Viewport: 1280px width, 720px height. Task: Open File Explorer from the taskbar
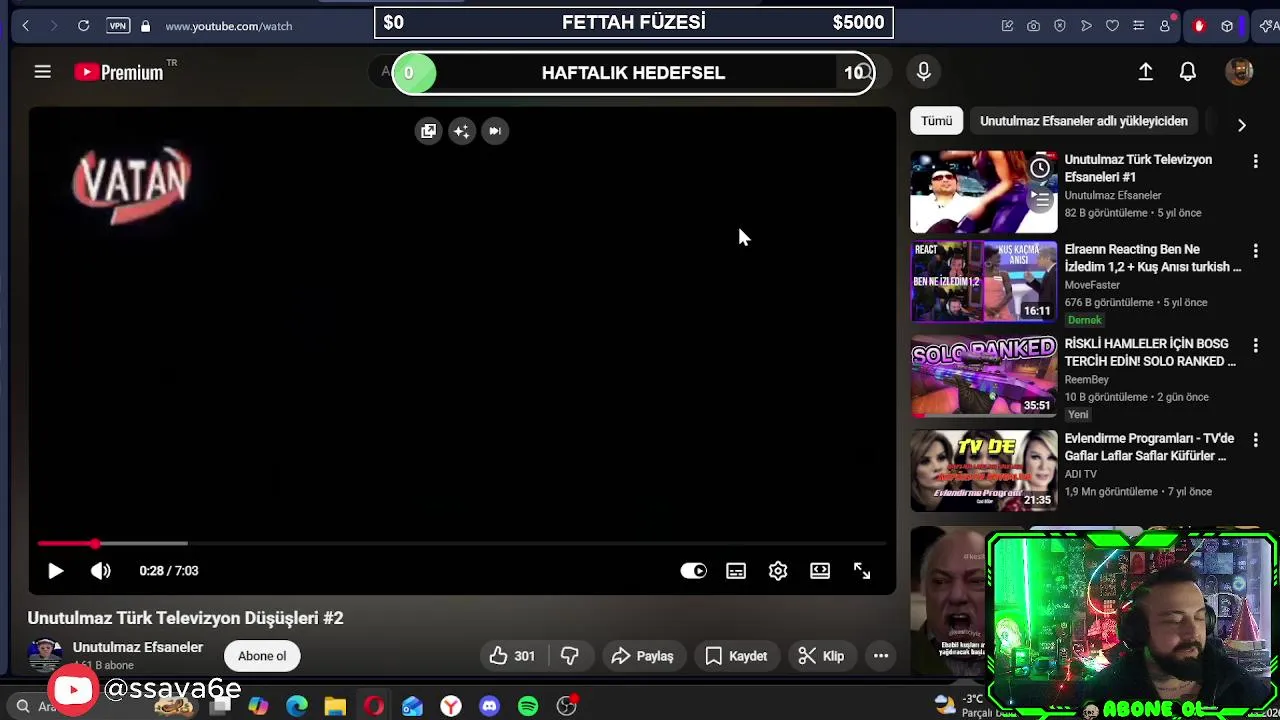[335, 706]
